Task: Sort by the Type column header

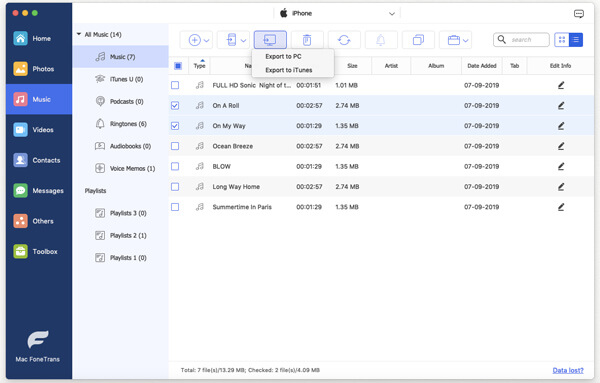Action: click(x=199, y=66)
